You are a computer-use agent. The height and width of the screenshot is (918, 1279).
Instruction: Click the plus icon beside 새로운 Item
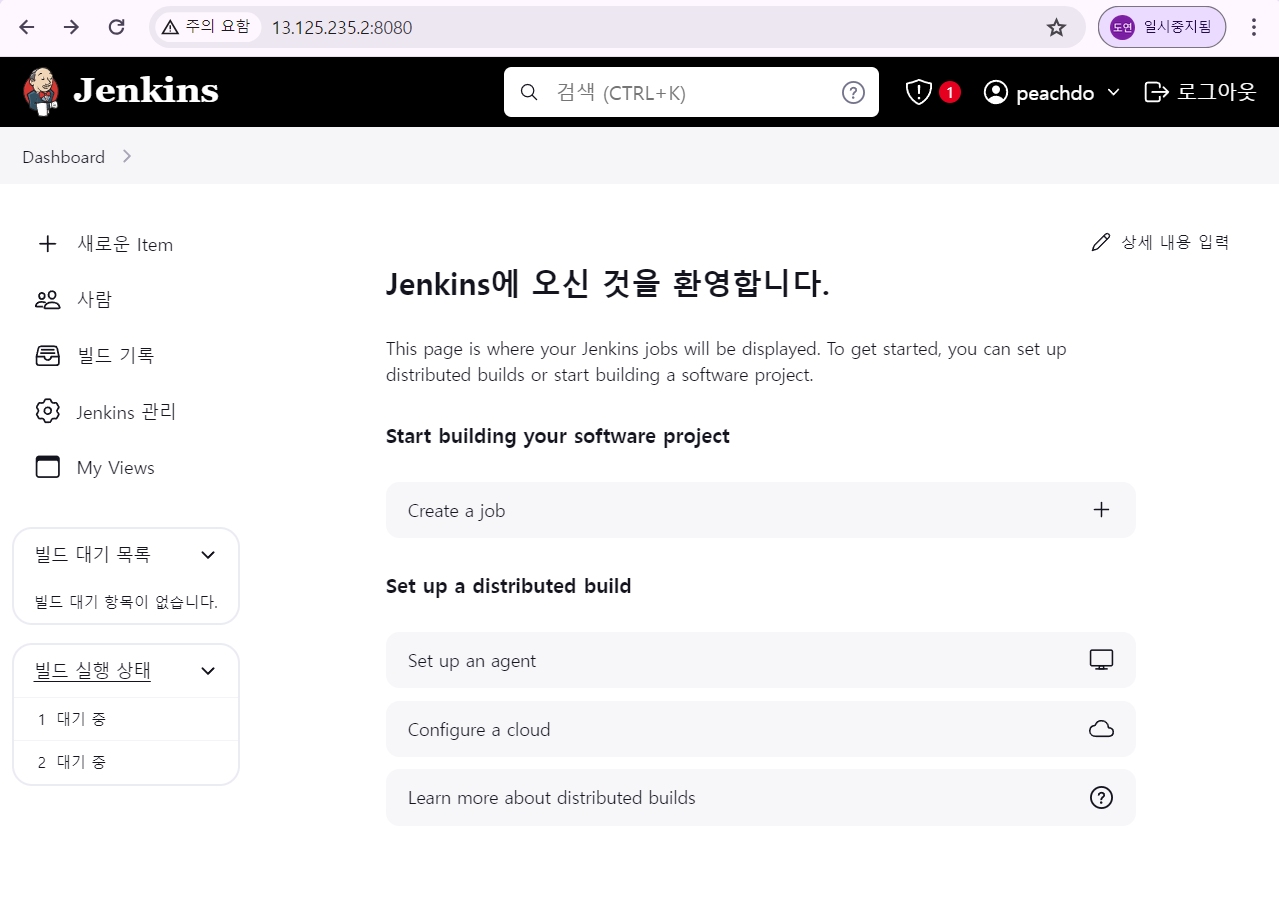[47, 244]
